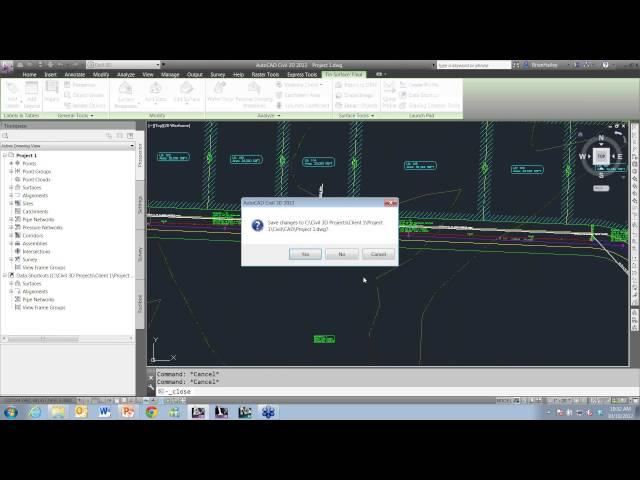Expand Alignments under Project 1
This screenshot has width=640, height=480.
[x=11, y=196]
